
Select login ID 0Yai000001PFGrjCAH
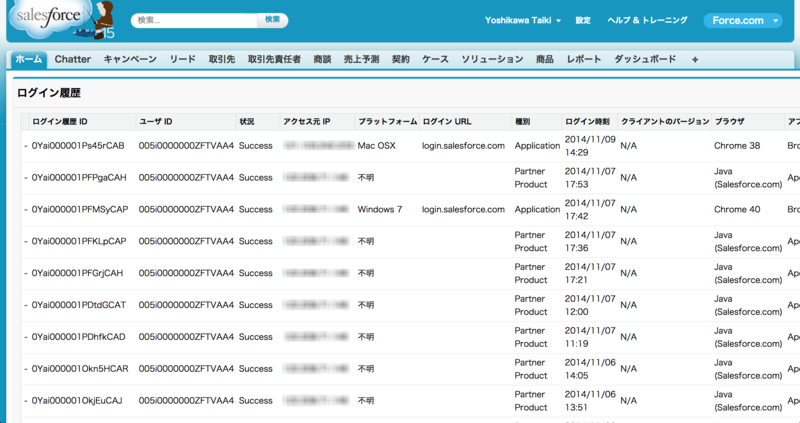[x=78, y=273]
